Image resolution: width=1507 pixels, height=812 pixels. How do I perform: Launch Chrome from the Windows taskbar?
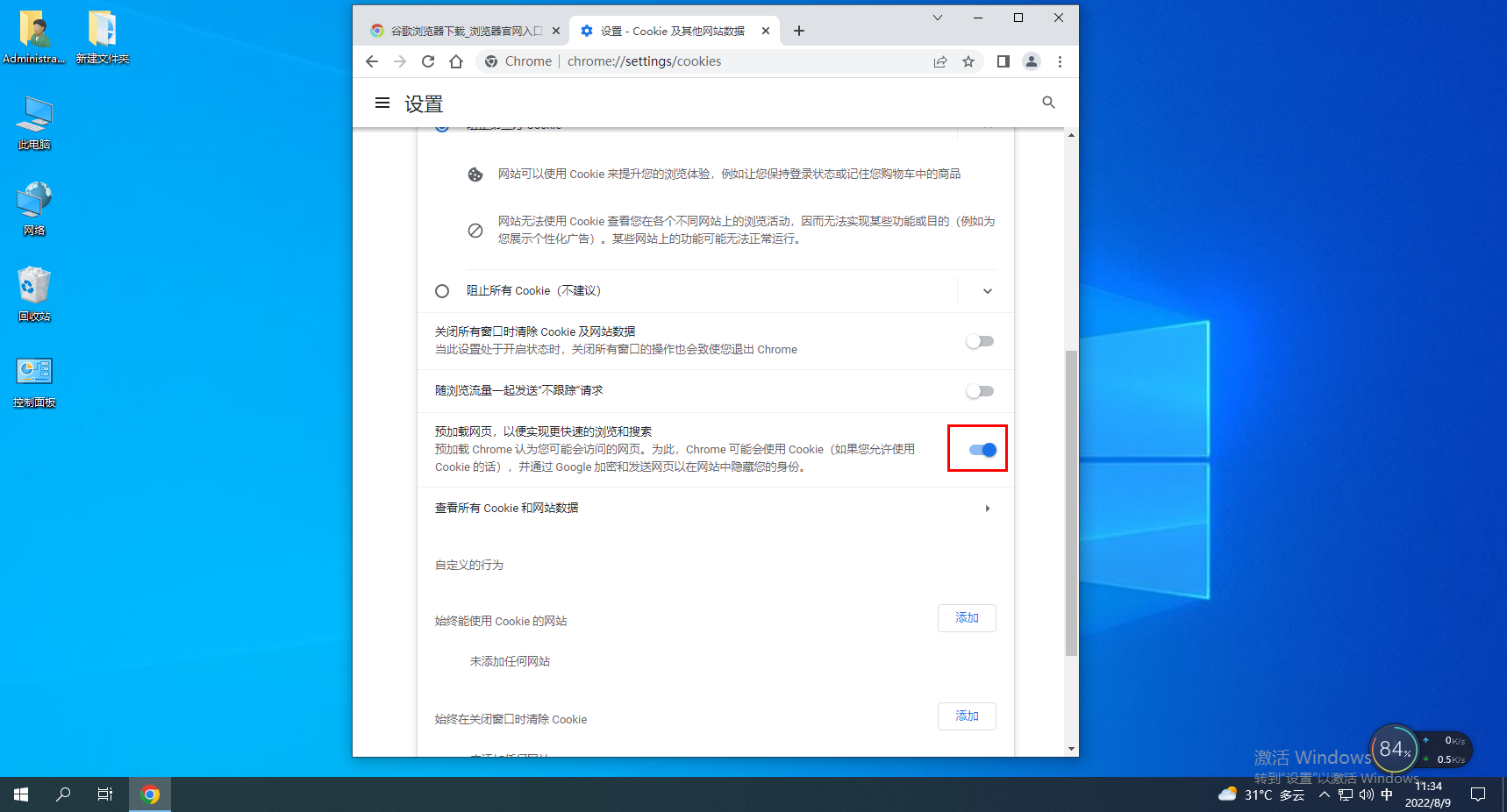[150, 794]
